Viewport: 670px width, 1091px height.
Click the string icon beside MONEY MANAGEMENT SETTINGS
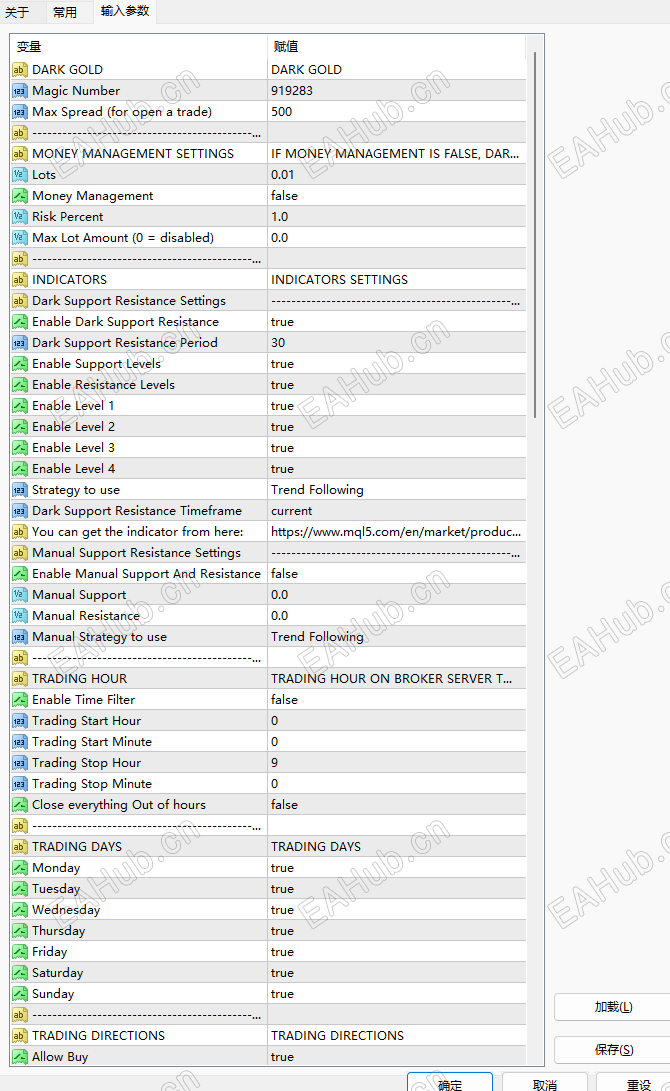(x=19, y=154)
